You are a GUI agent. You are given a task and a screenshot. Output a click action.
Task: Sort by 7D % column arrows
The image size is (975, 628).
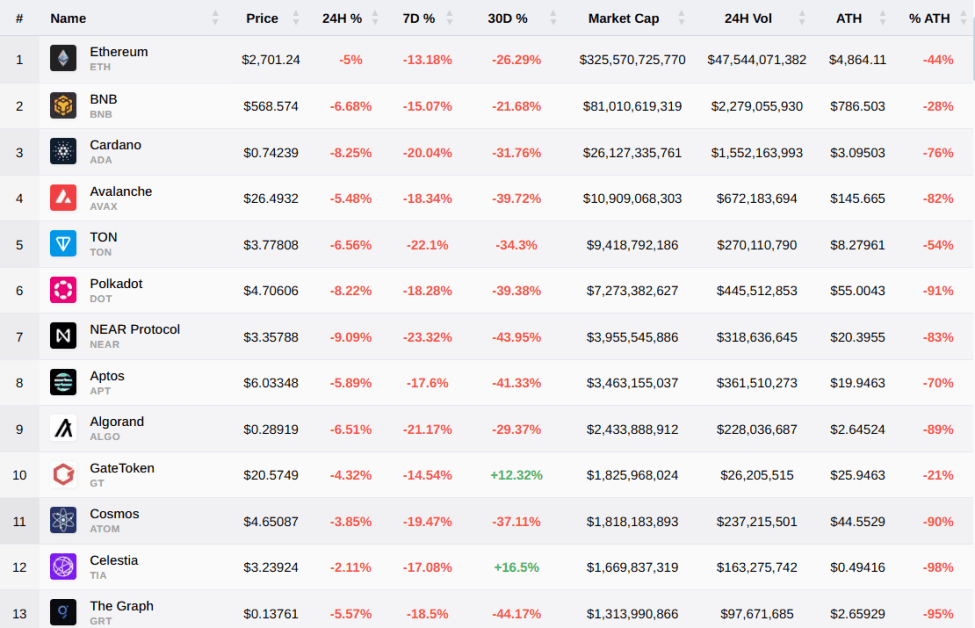pyautogui.click(x=450, y=18)
